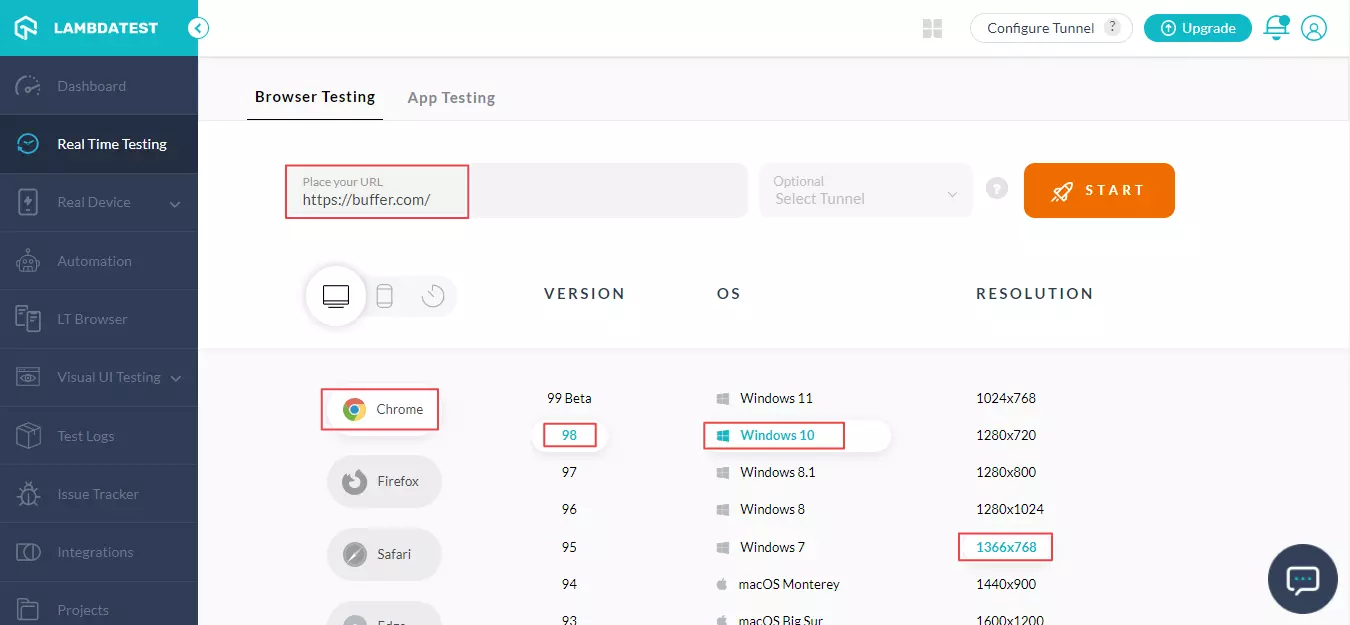Click the Upgrade button
Viewport: 1350px width, 625px height.
[x=1197, y=28]
